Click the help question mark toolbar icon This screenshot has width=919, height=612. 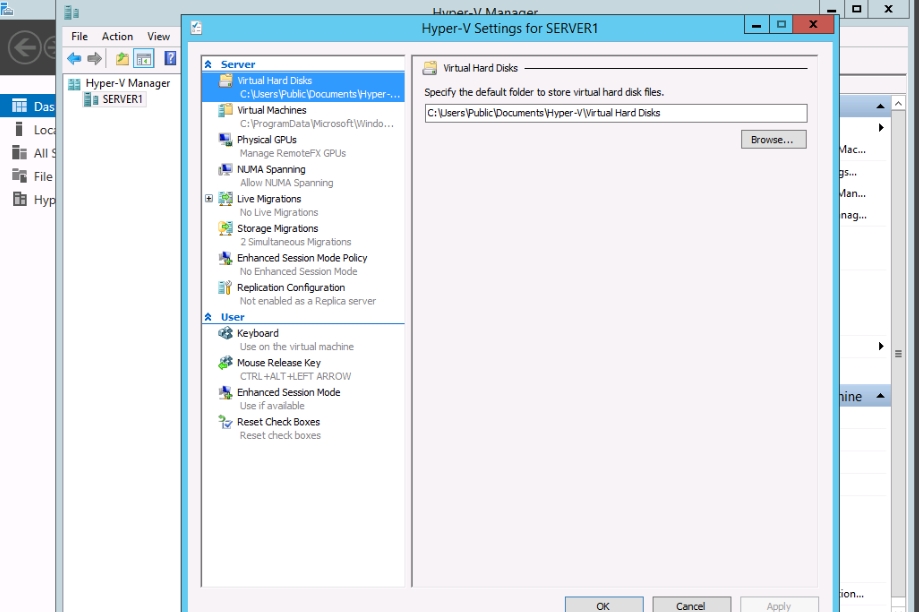[170, 59]
